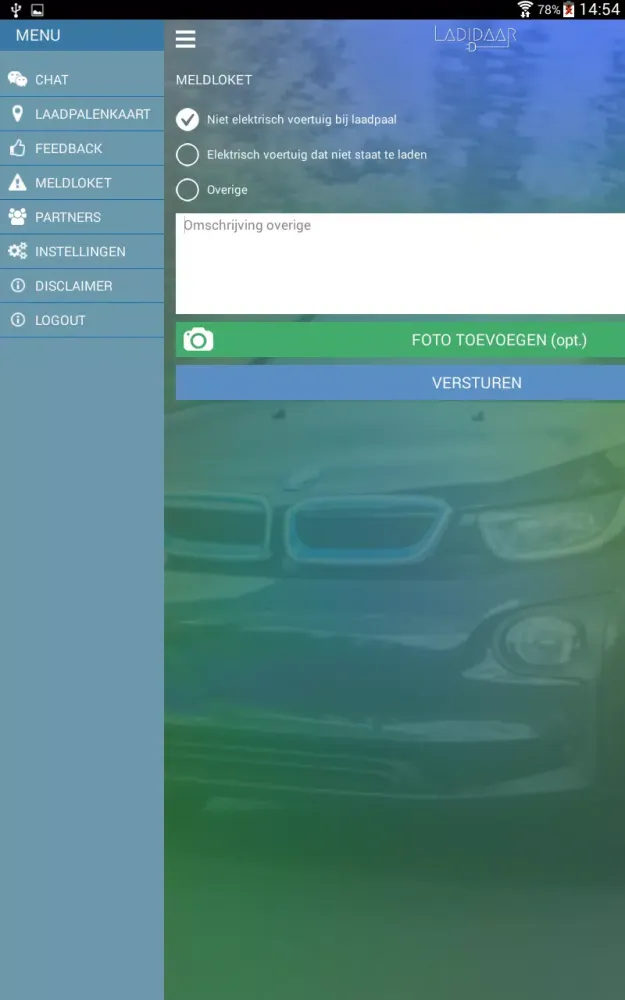Tap the camera icon to add photo
The height and width of the screenshot is (1000, 625).
pos(198,340)
